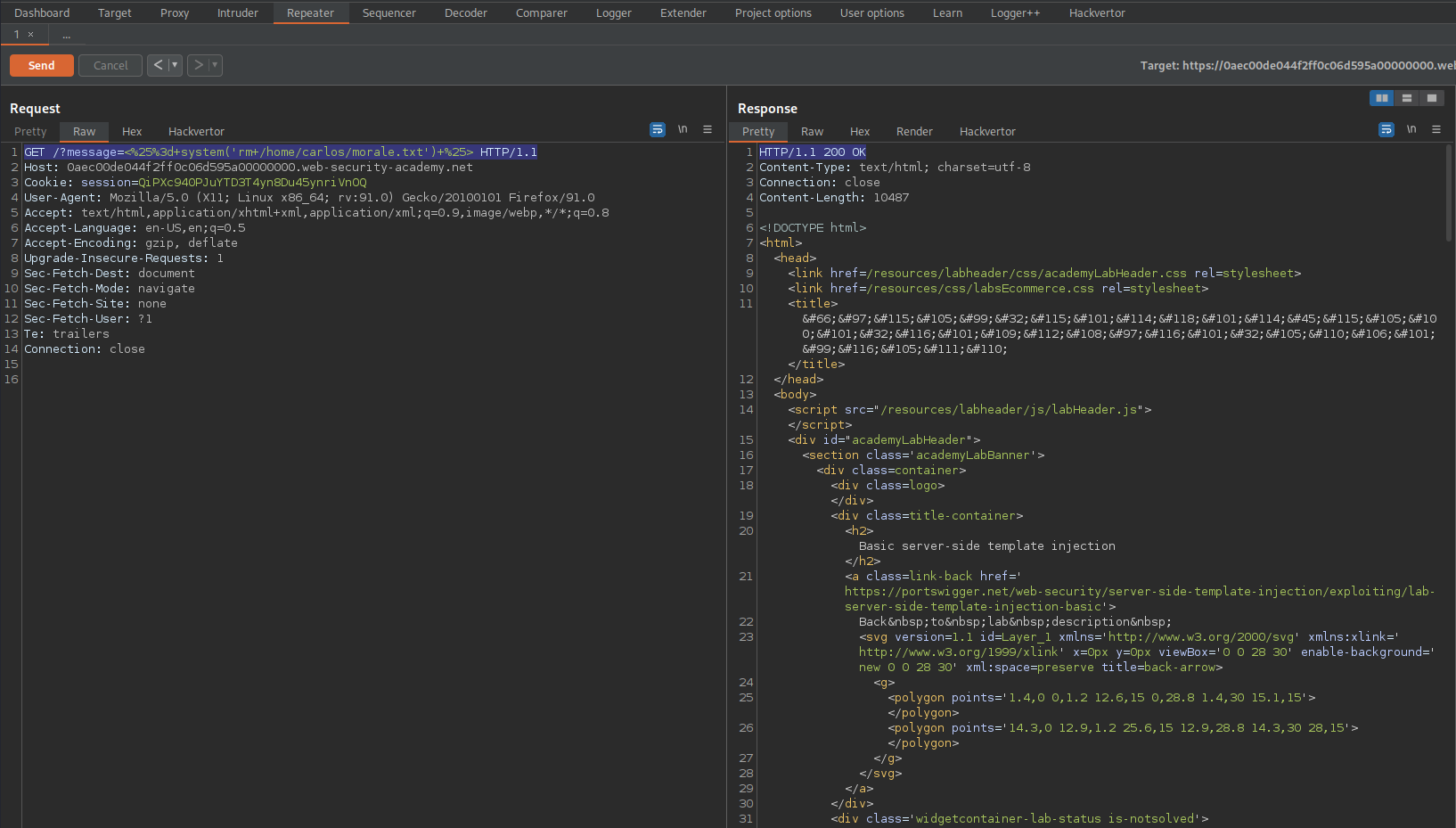Click 'Content-Length: 10487' response header
The width and height of the screenshot is (1456, 828).
point(834,197)
